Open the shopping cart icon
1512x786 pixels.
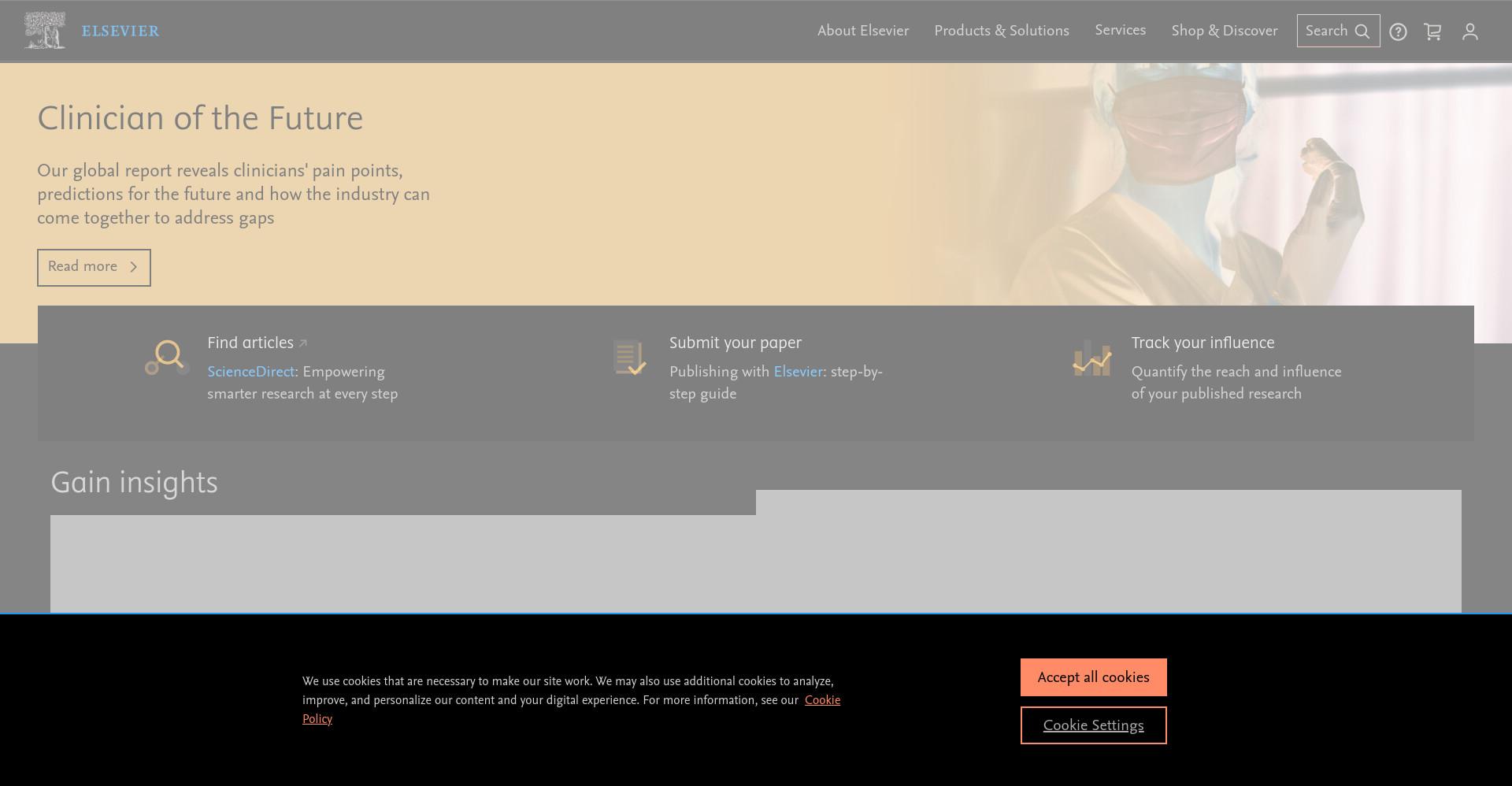pyautogui.click(x=1432, y=32)
